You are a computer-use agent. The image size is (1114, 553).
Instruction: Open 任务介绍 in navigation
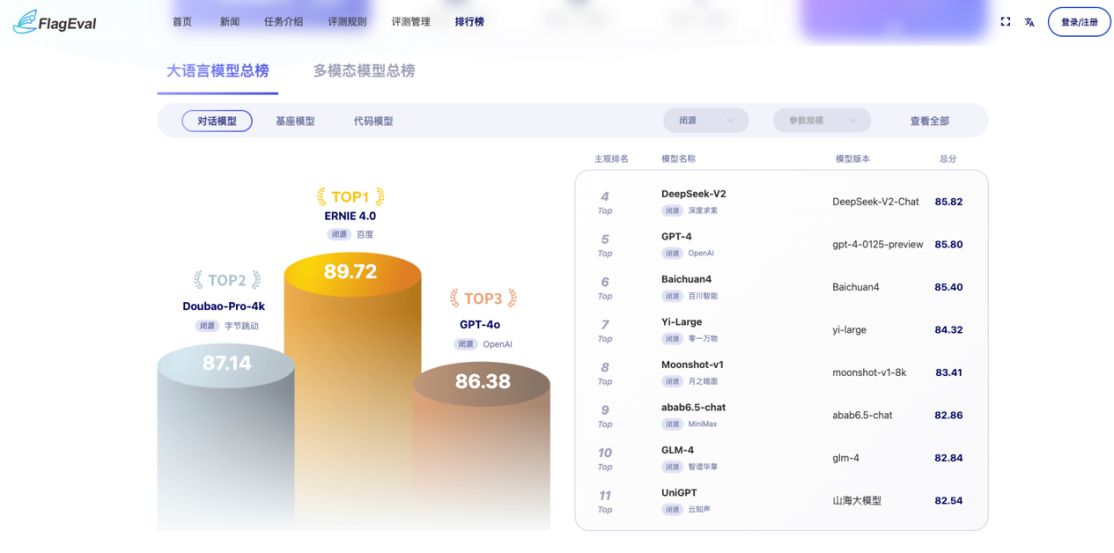tap(283, 22)
